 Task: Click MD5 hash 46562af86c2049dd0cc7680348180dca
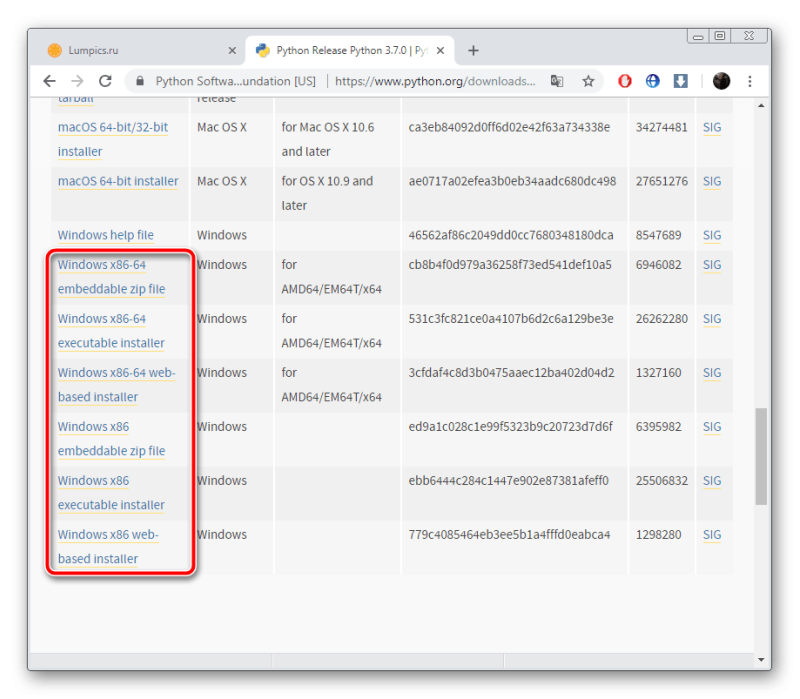coord(511,235)
